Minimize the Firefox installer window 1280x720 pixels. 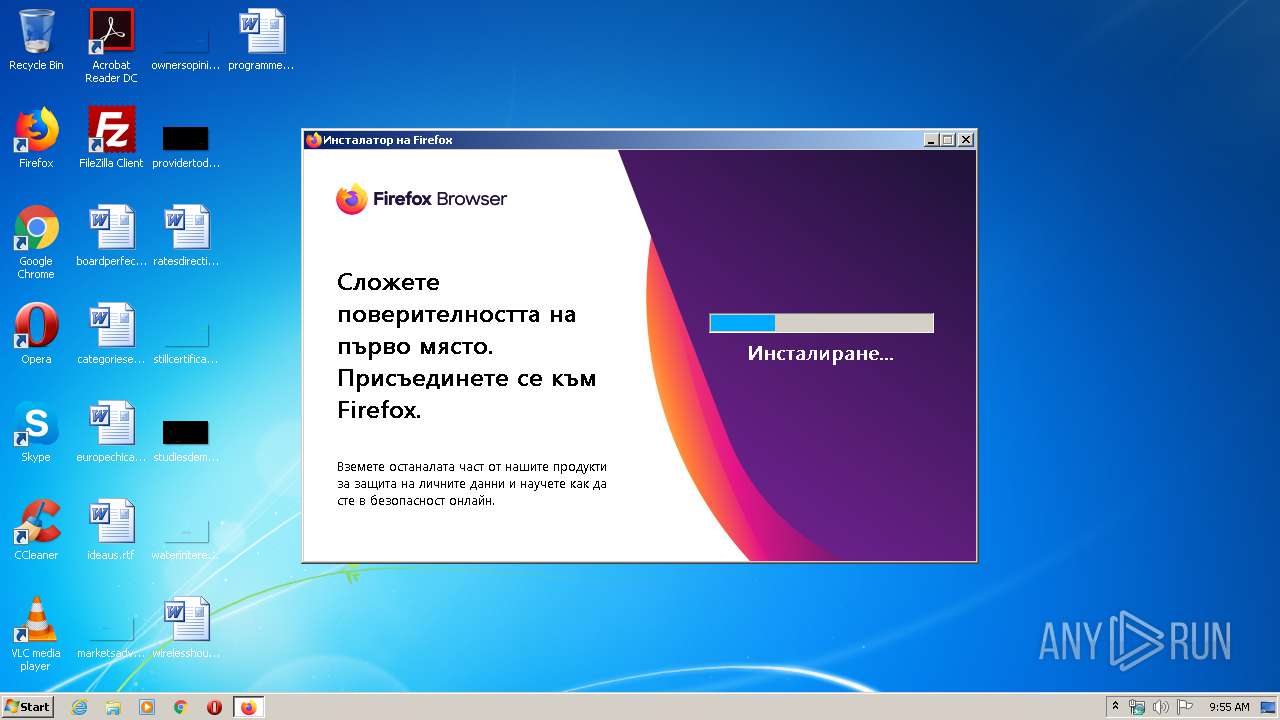coord(931,140)
